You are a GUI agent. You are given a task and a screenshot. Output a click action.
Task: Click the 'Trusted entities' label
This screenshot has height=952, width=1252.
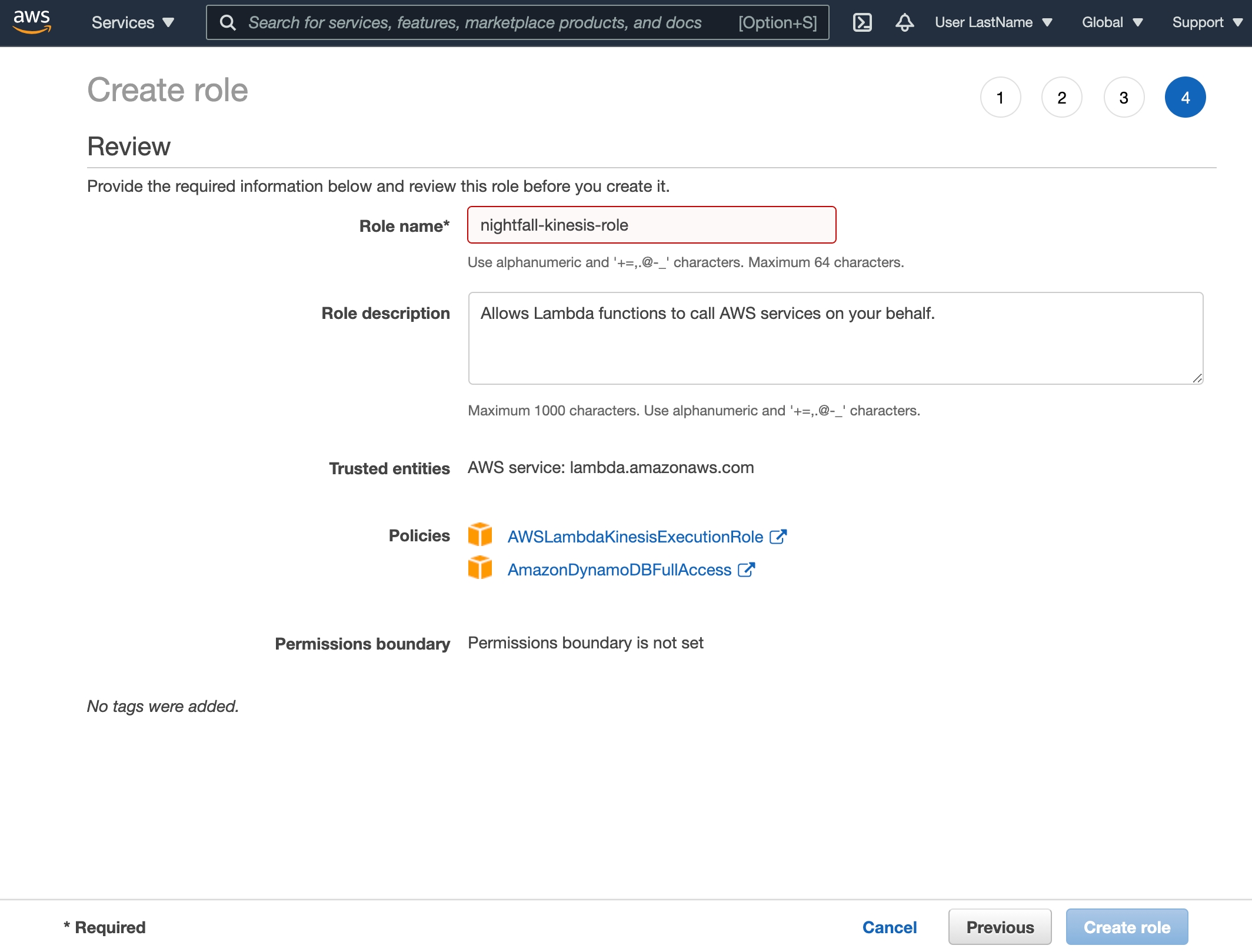click(x=389, y=468)
